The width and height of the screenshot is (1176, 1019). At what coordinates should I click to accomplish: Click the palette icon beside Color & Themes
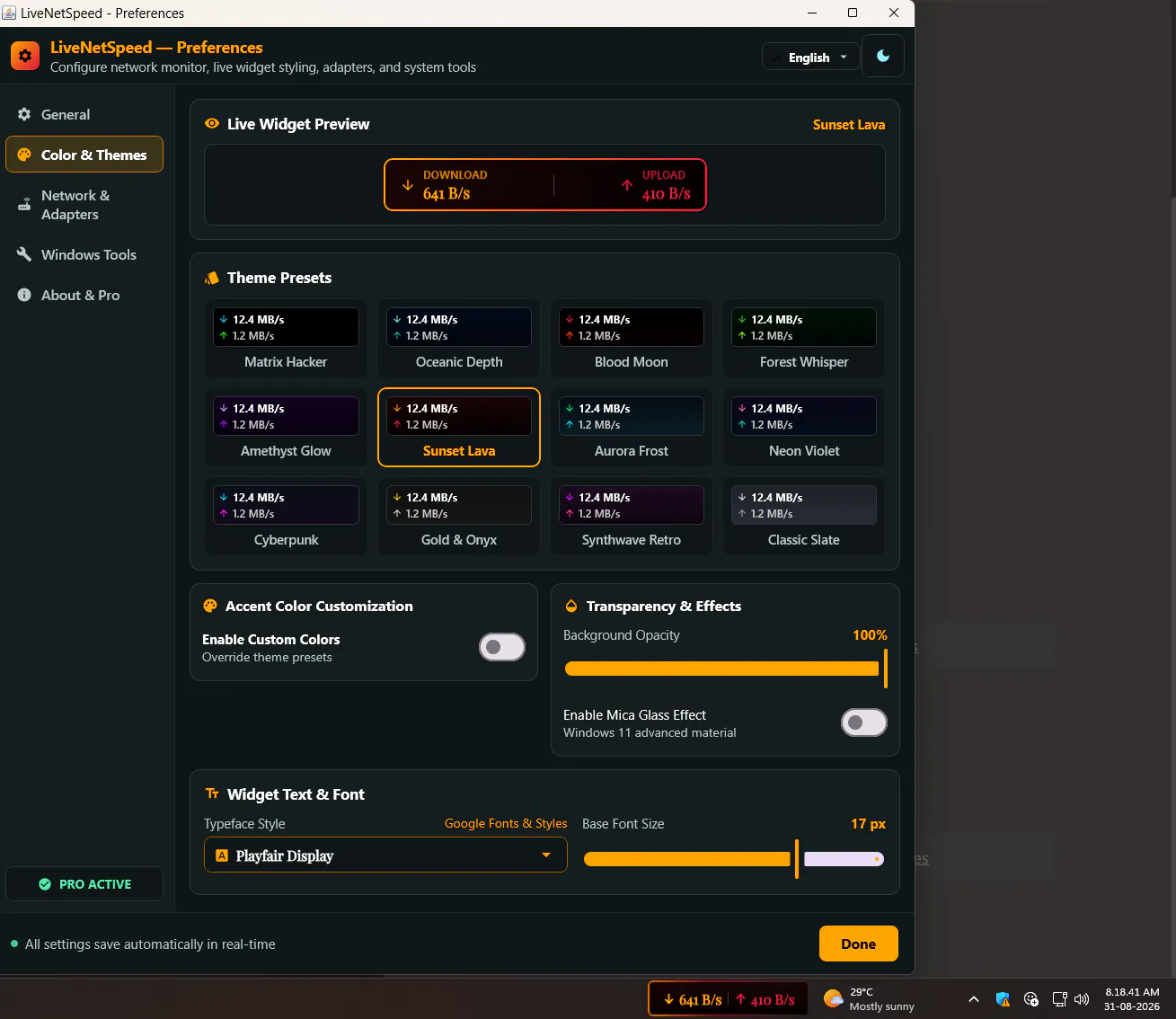point(24,155)
